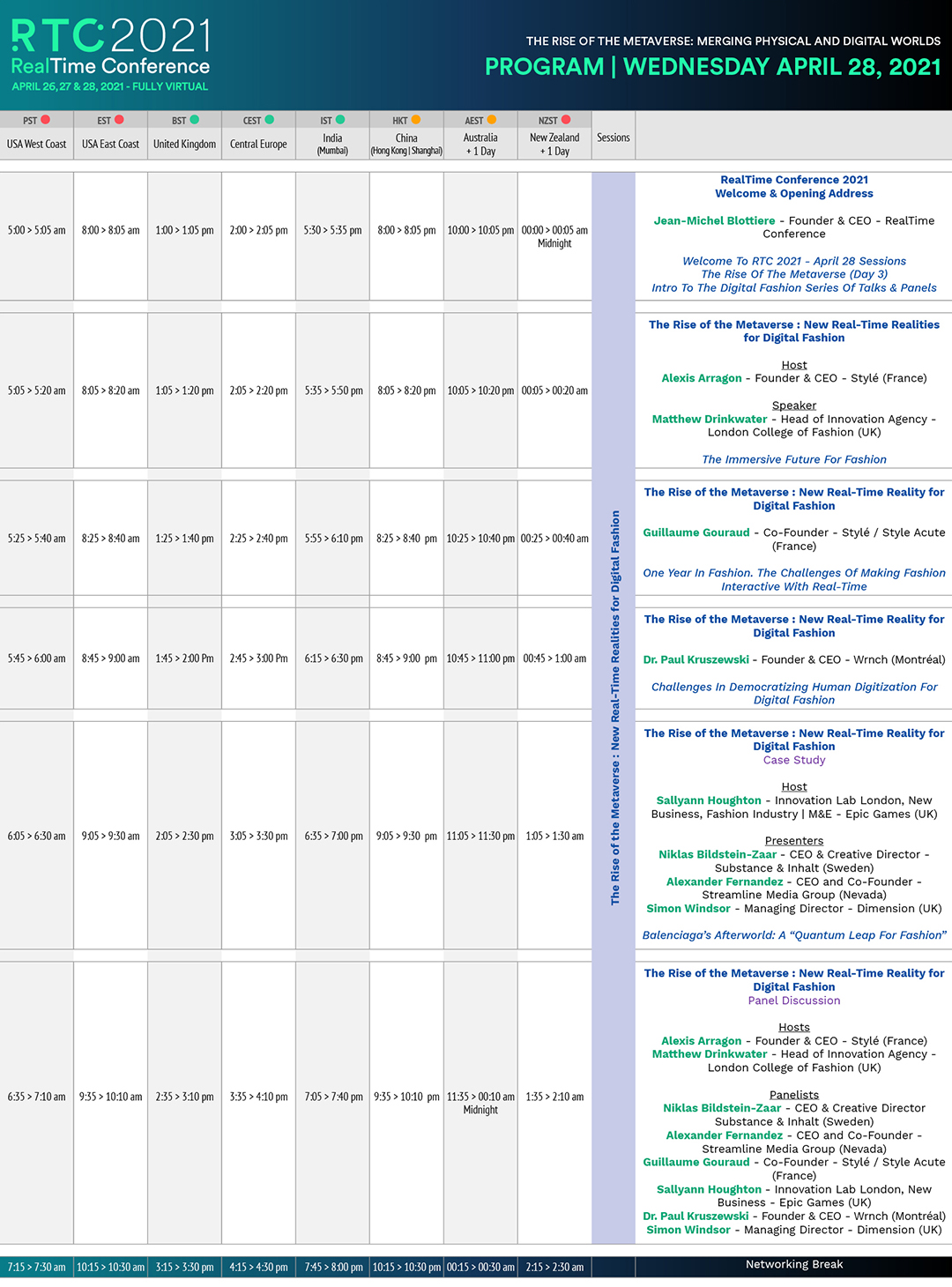Click the vertical 'New Real-Time Realities for Digital Fashion' track label

(x=615, y=707)
